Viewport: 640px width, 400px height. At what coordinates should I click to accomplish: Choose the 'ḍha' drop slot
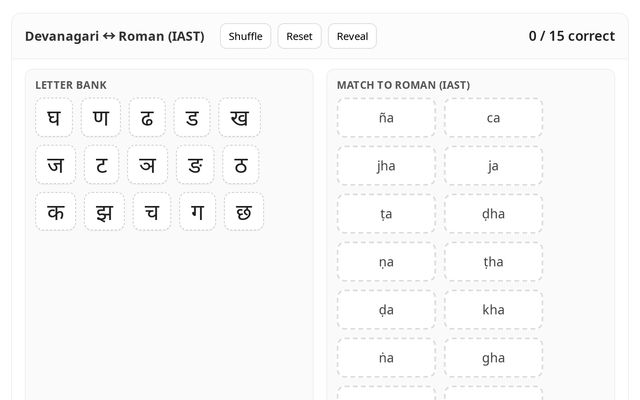coord(493,214)
